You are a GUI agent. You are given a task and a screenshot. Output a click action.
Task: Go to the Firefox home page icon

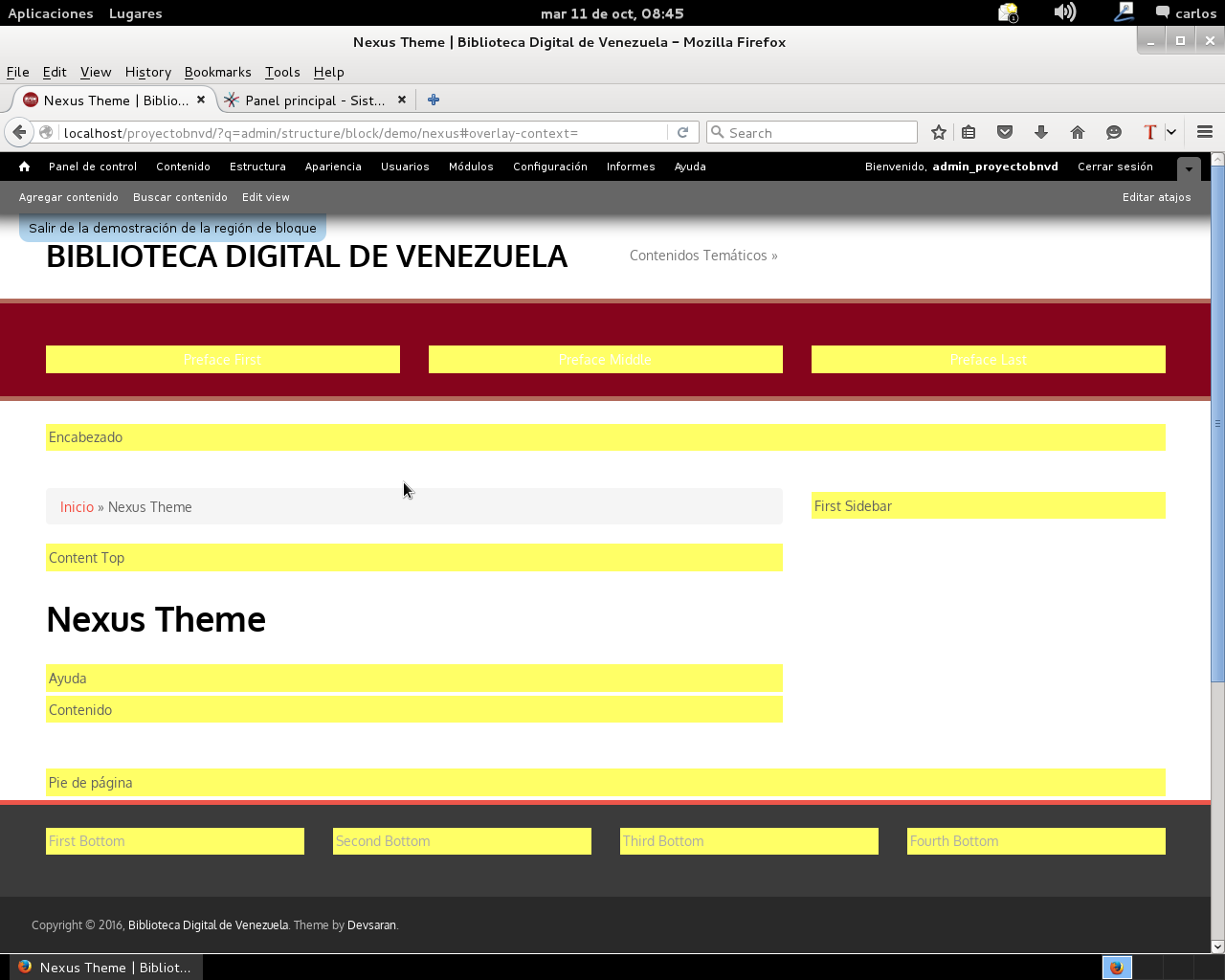(1078, 132)
